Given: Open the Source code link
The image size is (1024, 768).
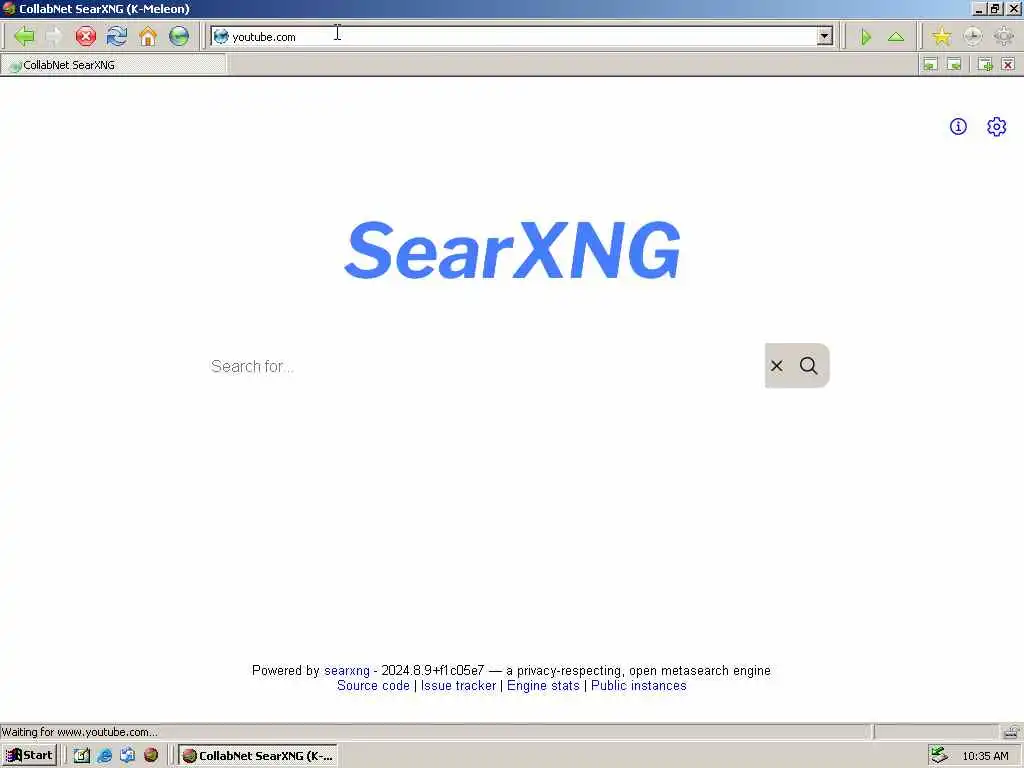Looking at the screenshot, I should coord(374,686).
